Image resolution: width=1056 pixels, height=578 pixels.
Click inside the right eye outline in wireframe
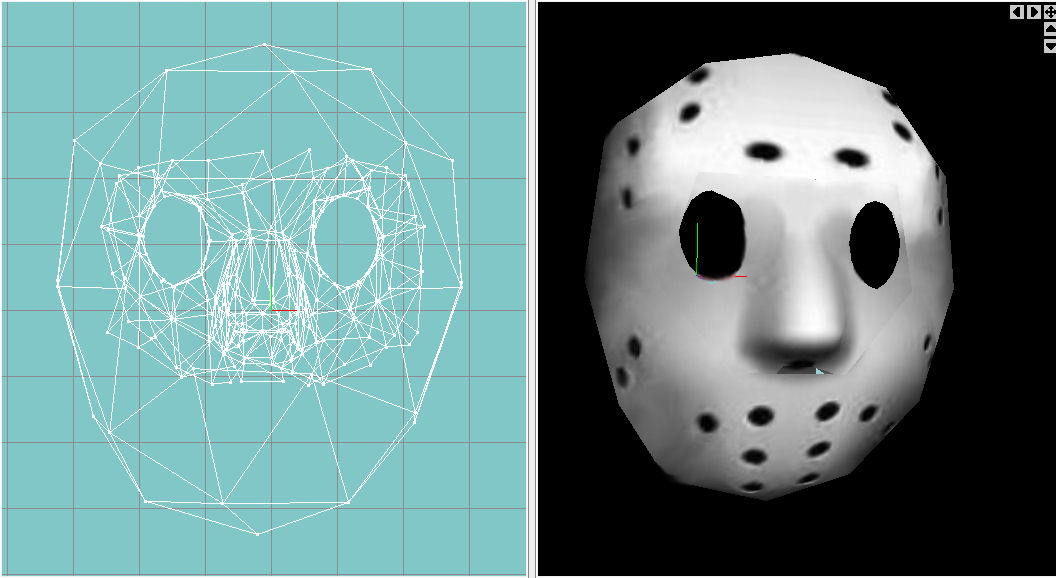[x=345, y=240]
